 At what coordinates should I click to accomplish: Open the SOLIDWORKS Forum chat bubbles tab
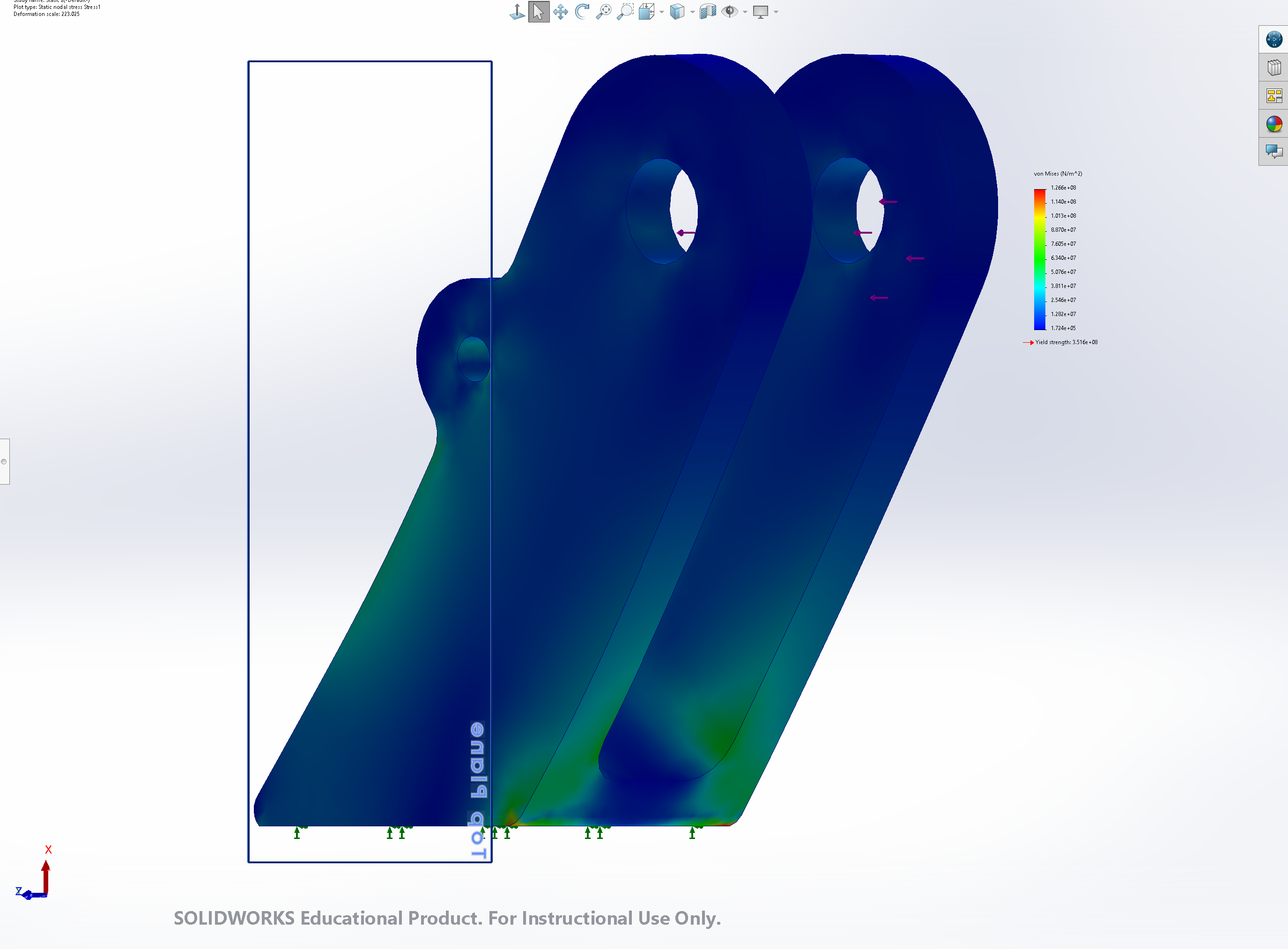1273,152
